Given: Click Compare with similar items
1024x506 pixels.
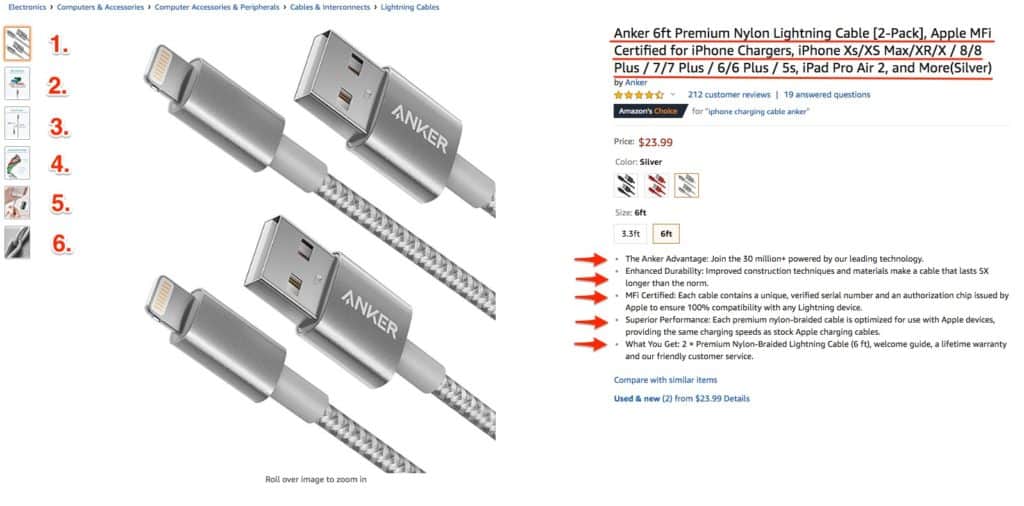Looking at the screenshot, I should [665, 380].
